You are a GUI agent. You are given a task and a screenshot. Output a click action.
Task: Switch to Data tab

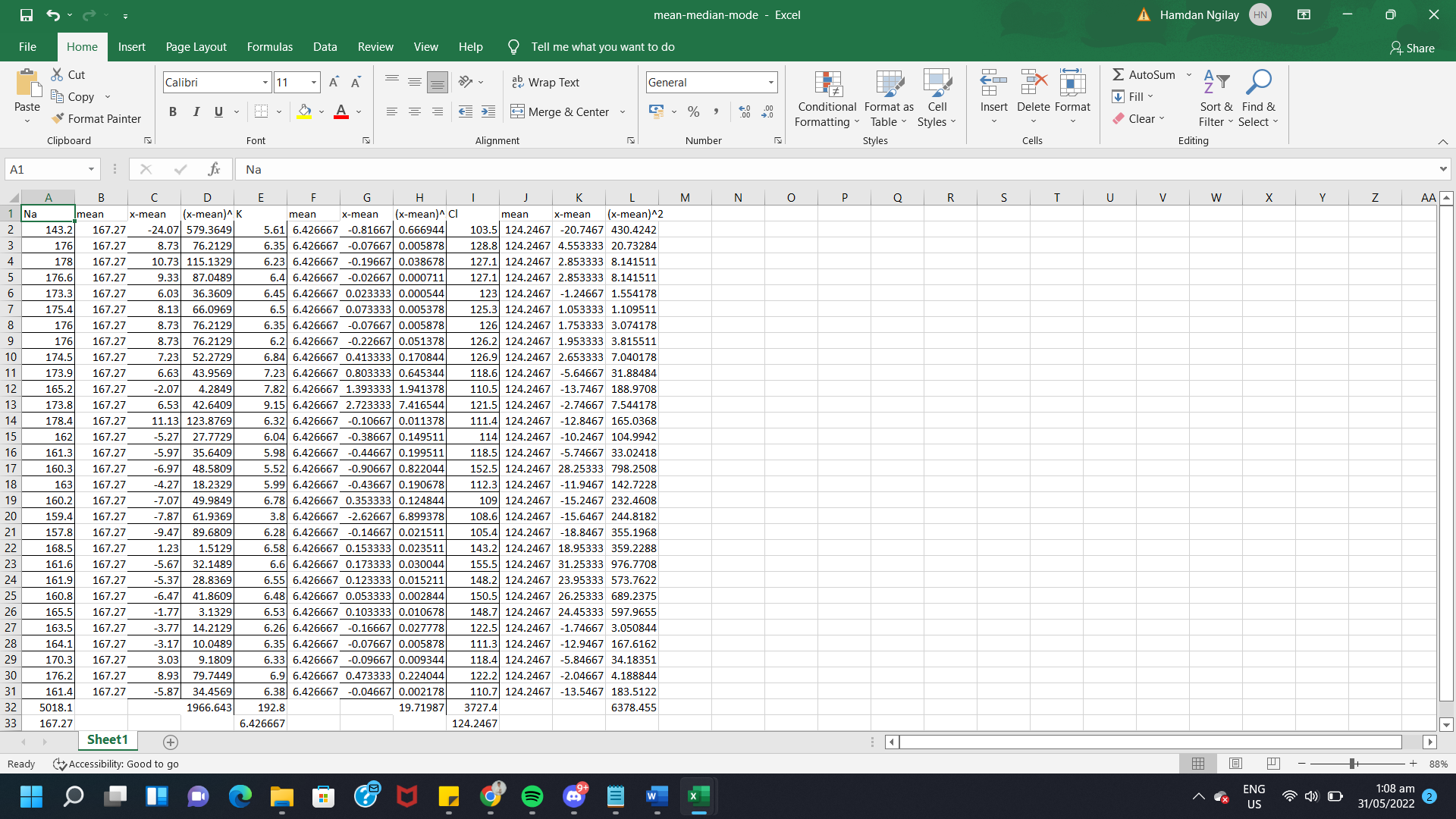point(325,47)
